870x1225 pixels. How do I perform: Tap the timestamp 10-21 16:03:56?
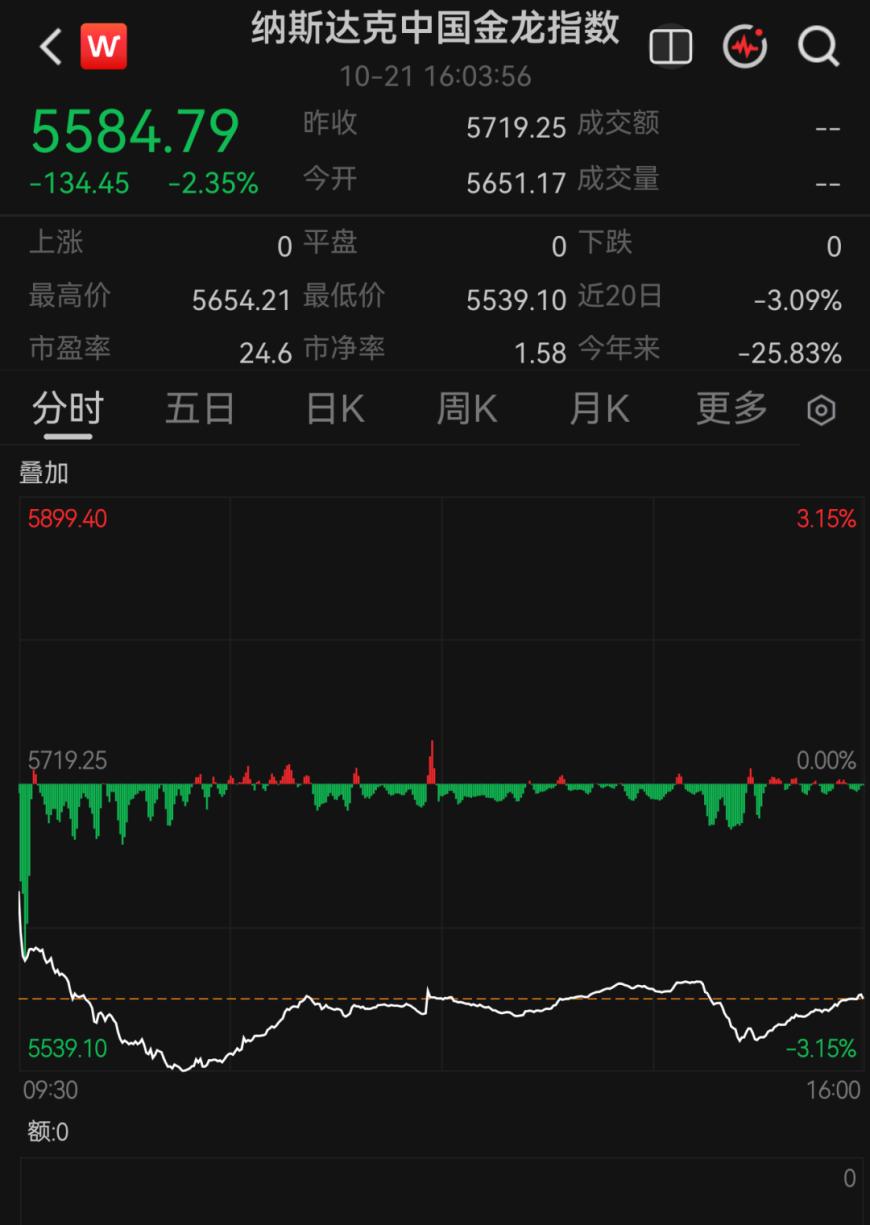436,76
